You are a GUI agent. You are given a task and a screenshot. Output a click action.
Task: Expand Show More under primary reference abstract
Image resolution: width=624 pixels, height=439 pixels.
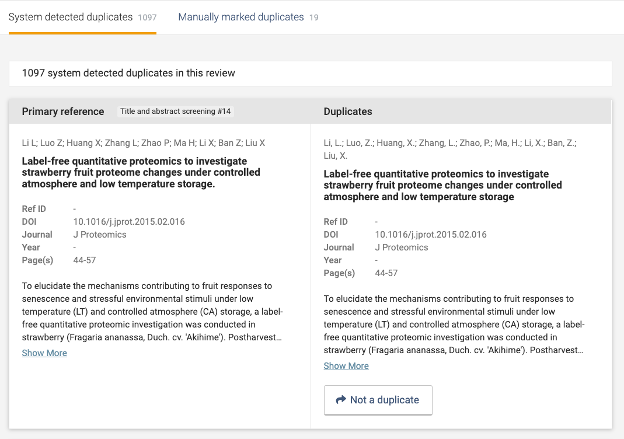[x=44, y=353]
